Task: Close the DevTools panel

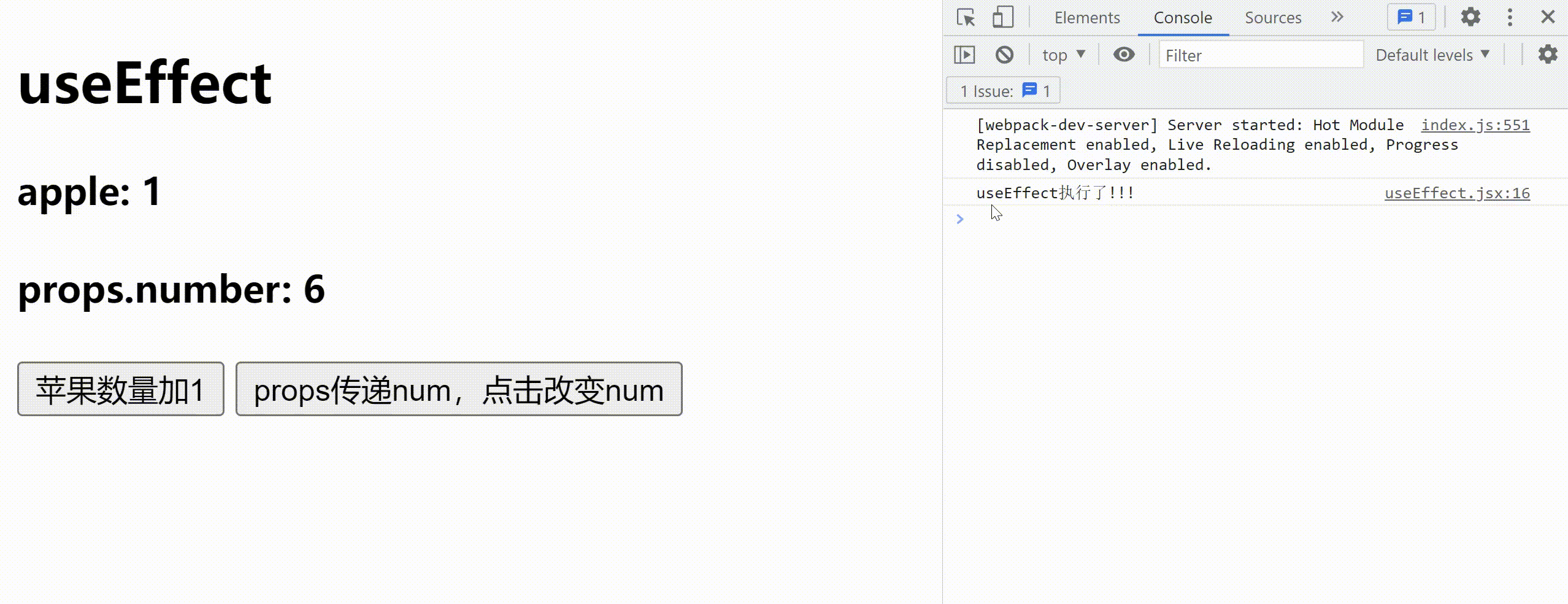Action: tap(1548, 17)
